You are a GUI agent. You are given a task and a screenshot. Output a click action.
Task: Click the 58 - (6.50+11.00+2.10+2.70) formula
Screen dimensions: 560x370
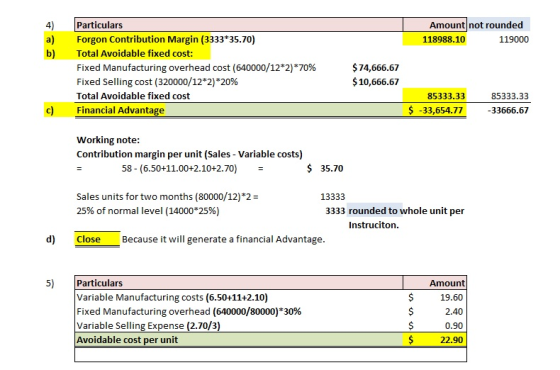(x=179, y=169)
